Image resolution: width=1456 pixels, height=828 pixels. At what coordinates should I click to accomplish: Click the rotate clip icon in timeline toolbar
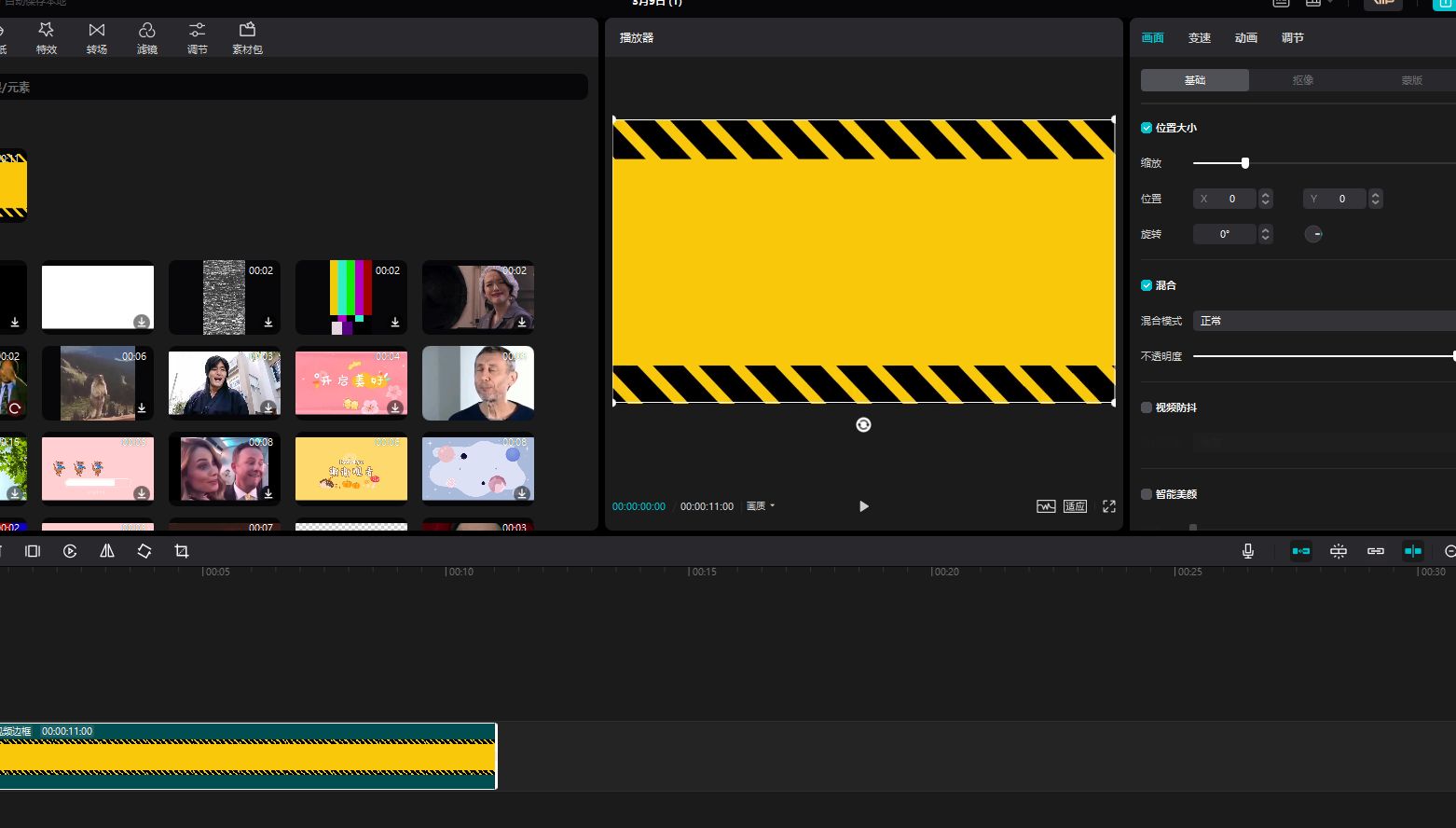click(144, 551)
